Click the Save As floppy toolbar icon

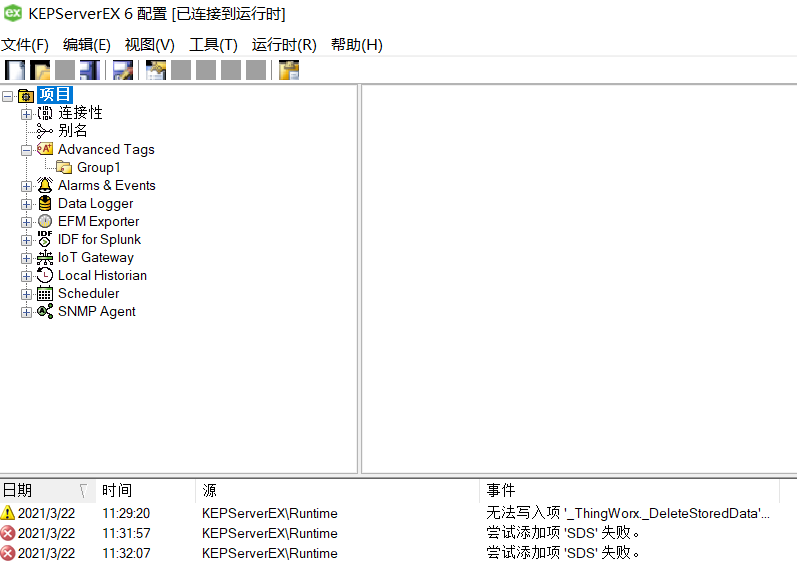tap(89, 70)
